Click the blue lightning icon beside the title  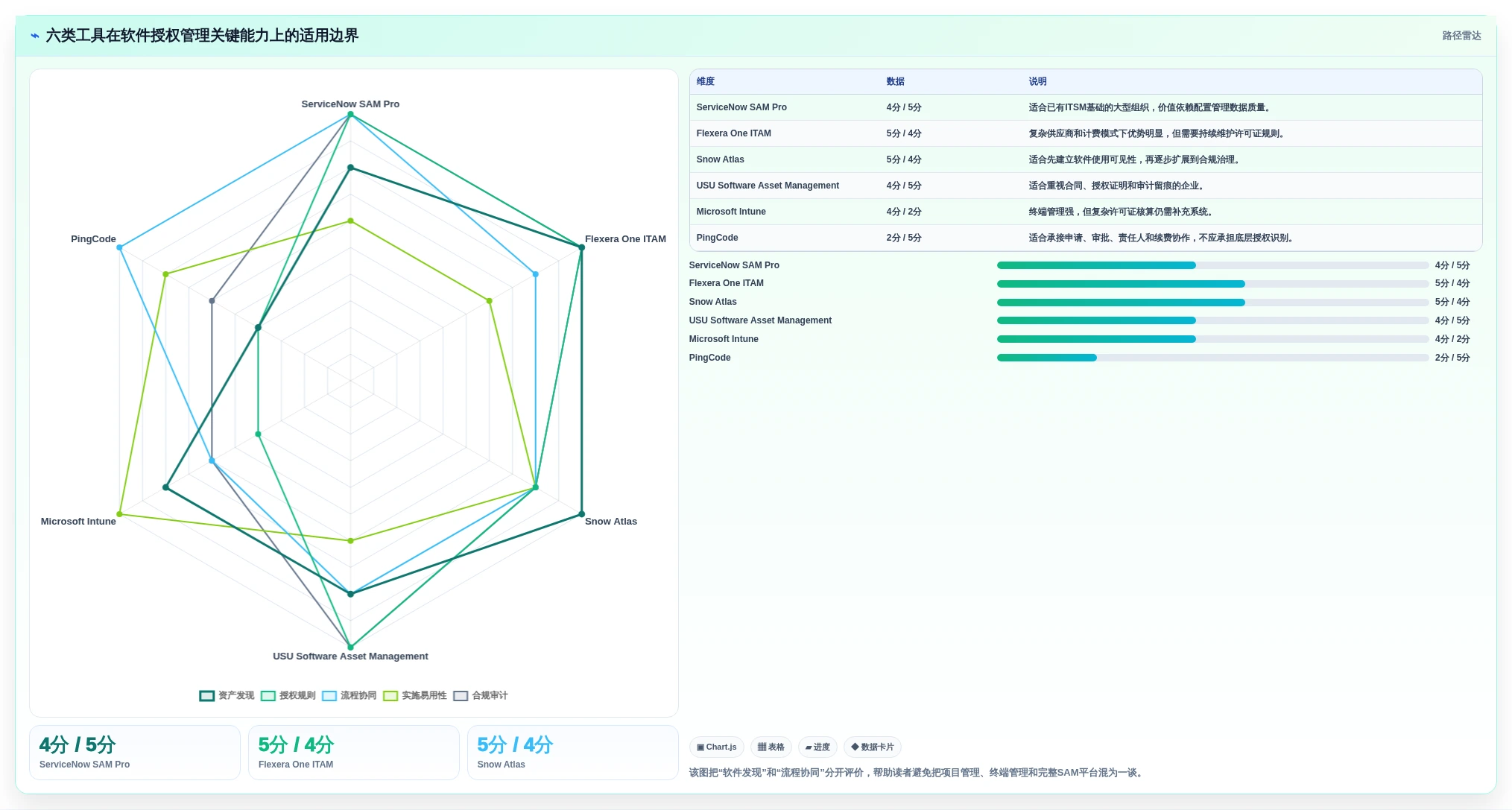click(34, 36)
